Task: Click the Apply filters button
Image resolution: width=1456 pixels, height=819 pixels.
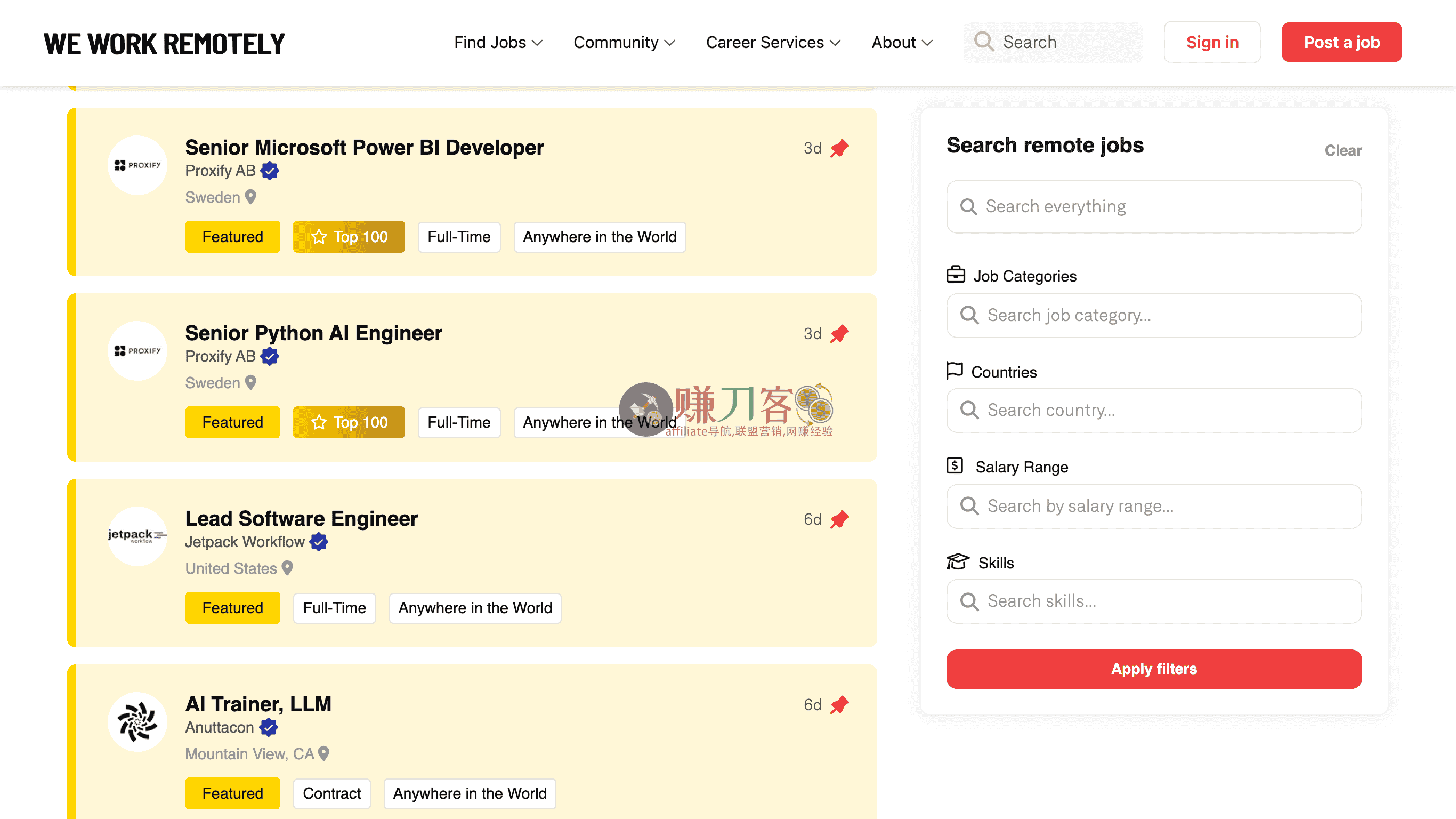Action: point(1154,669)
